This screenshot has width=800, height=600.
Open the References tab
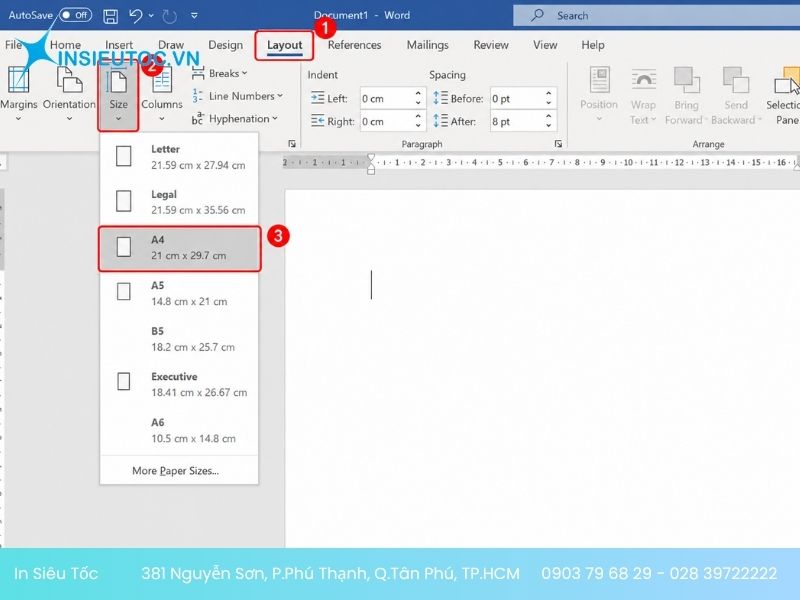[x=354, y=45]
